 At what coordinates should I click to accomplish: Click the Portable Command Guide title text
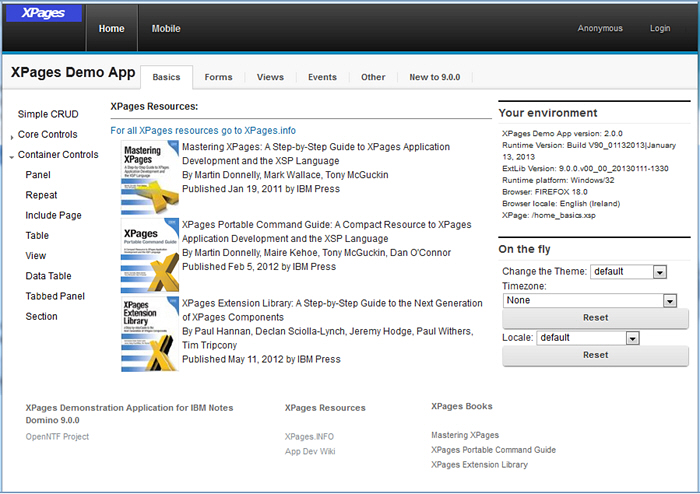coord(327,231)
